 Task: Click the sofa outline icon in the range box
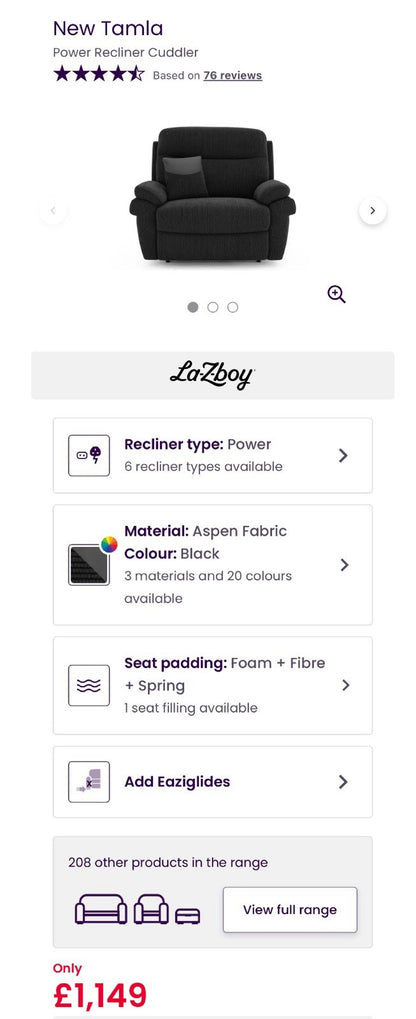[101, 909]
